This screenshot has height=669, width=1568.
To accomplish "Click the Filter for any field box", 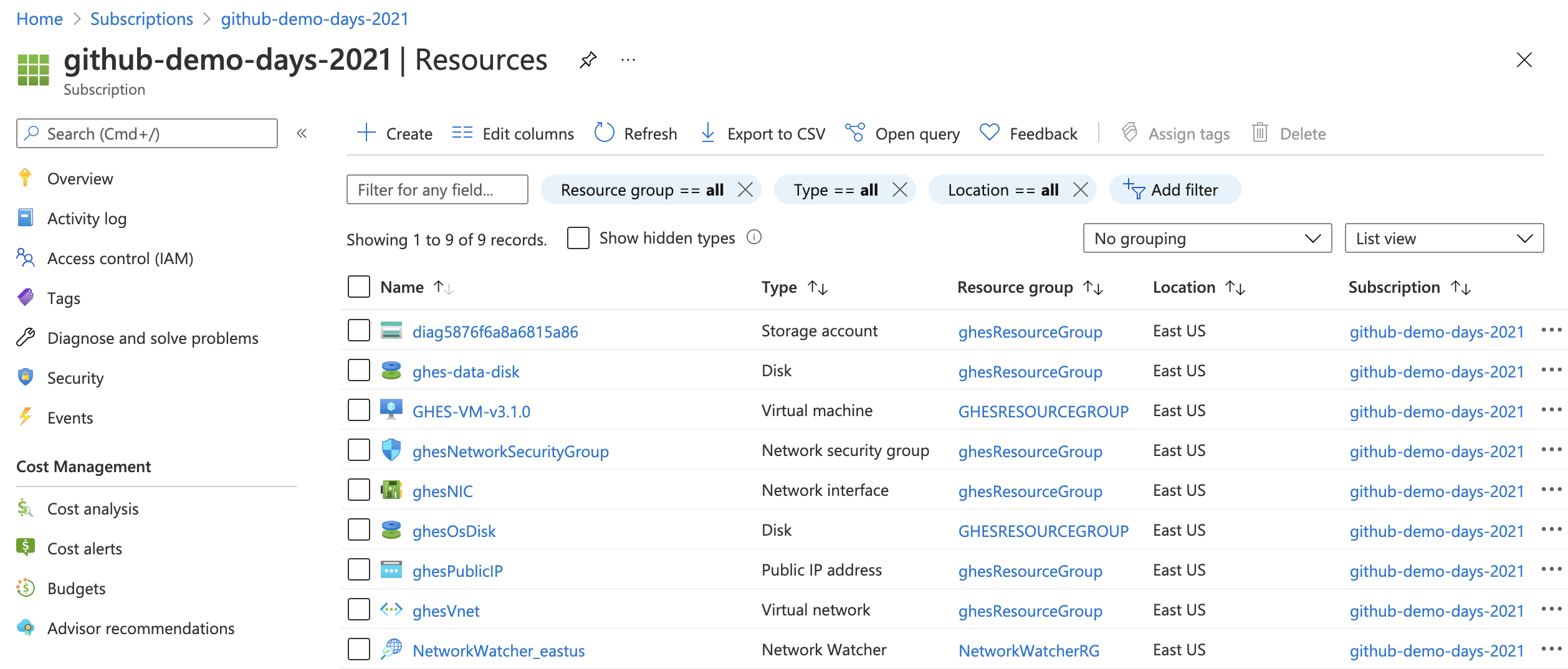I will pos(437,189).
